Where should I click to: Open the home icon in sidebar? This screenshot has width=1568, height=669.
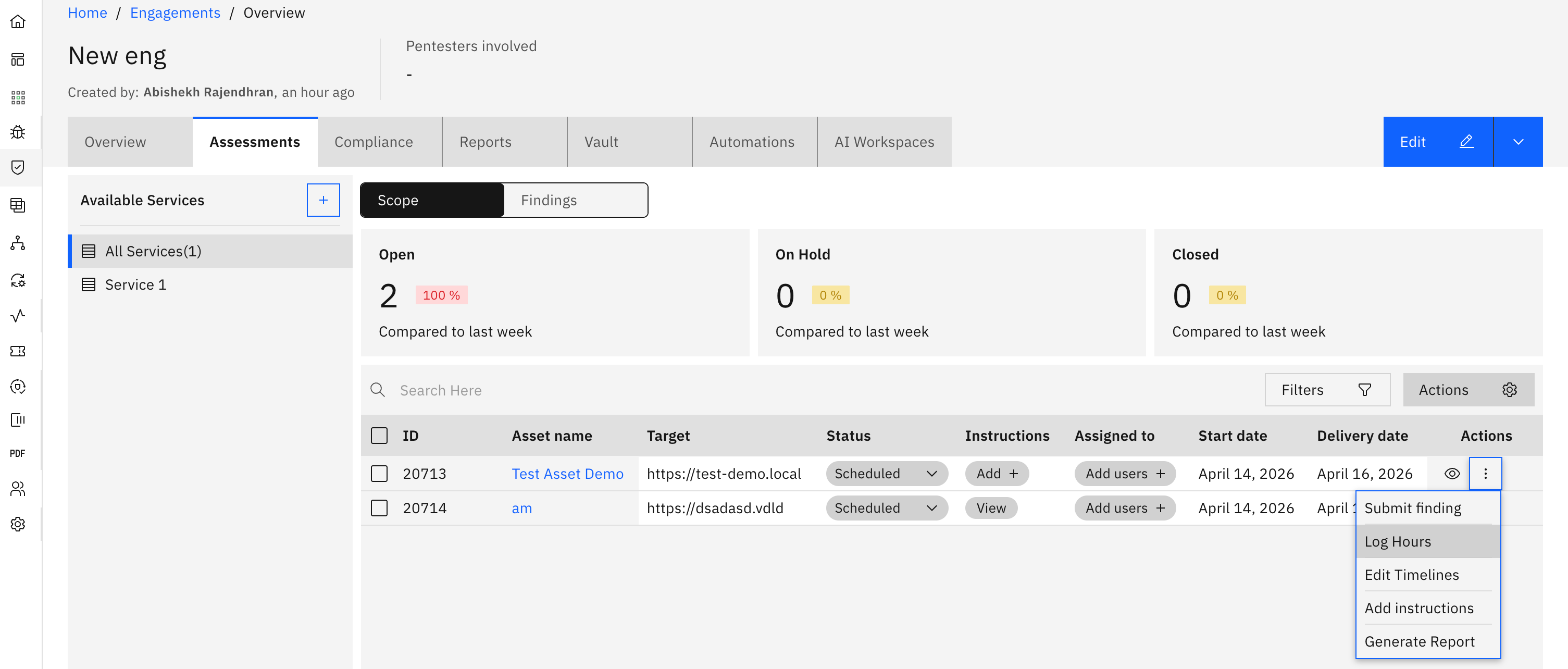[x=18, y=22]
